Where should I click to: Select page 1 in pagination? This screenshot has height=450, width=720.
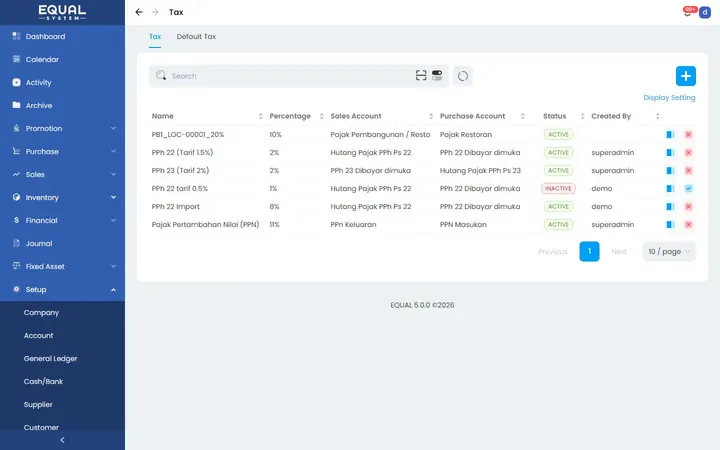[x=589, y=251]
